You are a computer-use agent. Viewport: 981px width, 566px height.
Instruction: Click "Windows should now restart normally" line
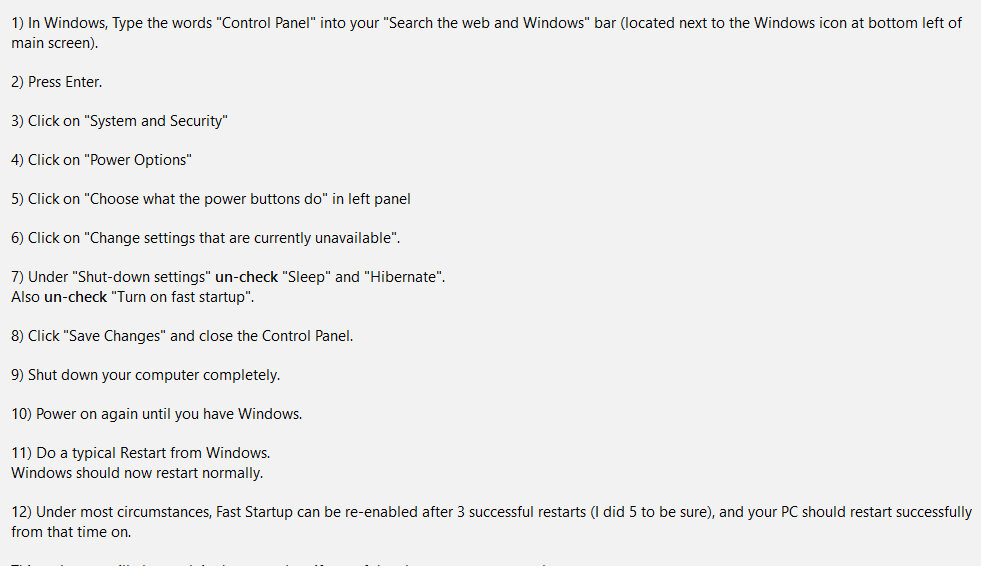[x=137, y=473]
